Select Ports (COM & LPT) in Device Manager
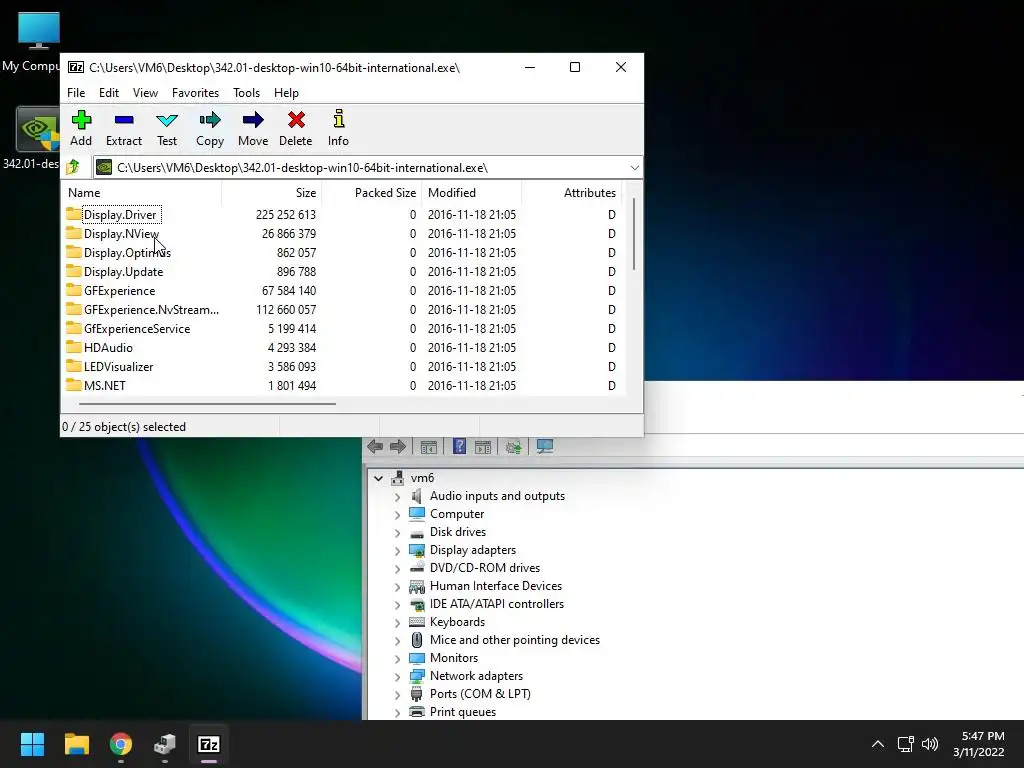The width and height of the screenshot is (1024, 768). point(480,694)
